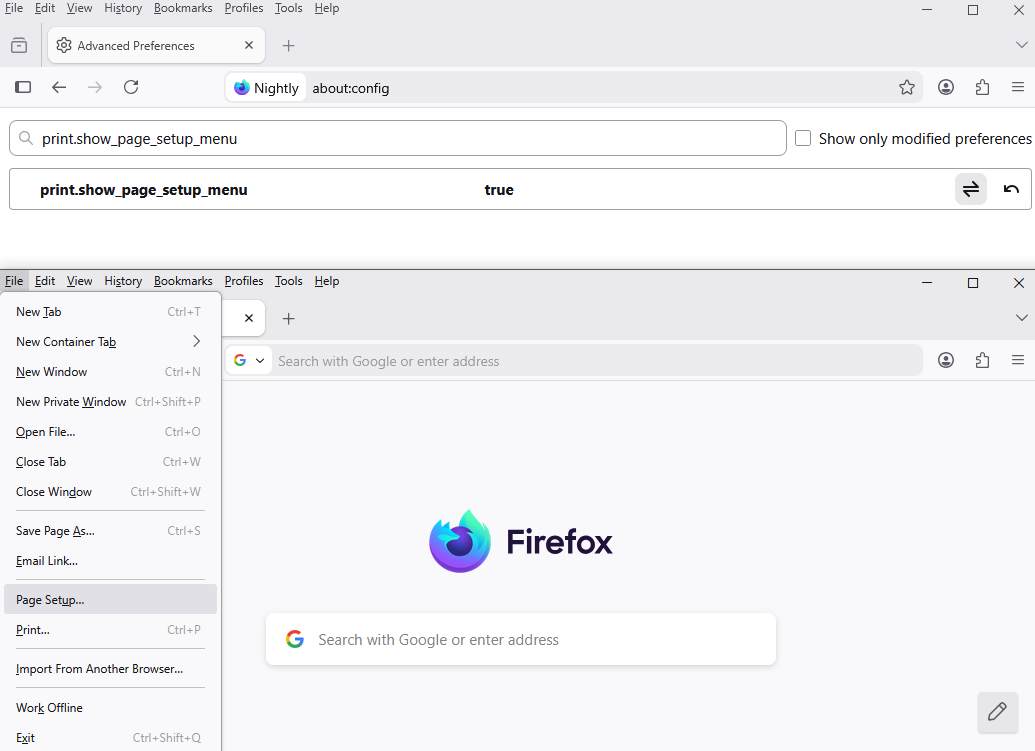
Task: Open new tab plus in top window
Action: (288, 46)
